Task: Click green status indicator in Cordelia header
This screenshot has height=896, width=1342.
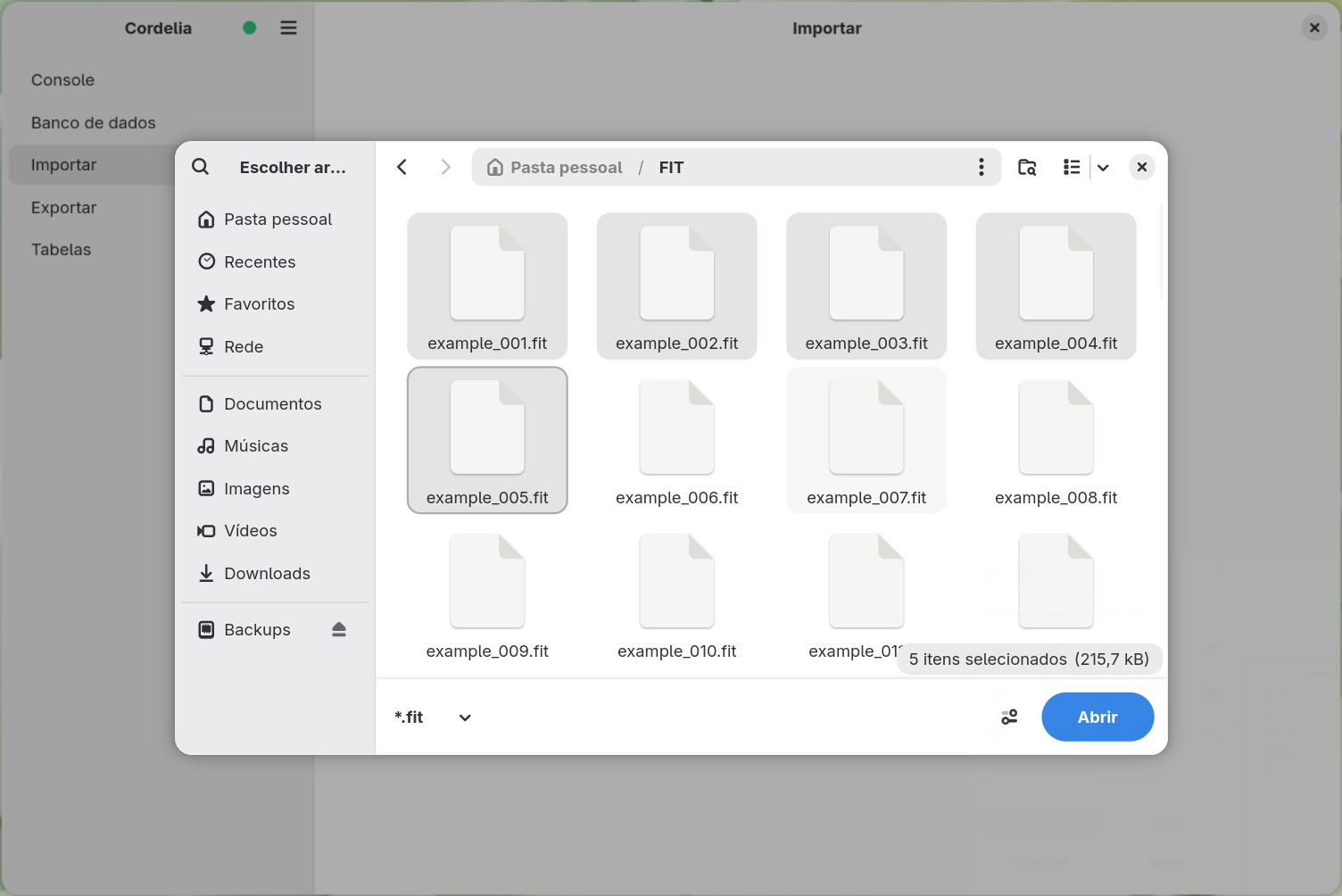Action: coord(250,28)
